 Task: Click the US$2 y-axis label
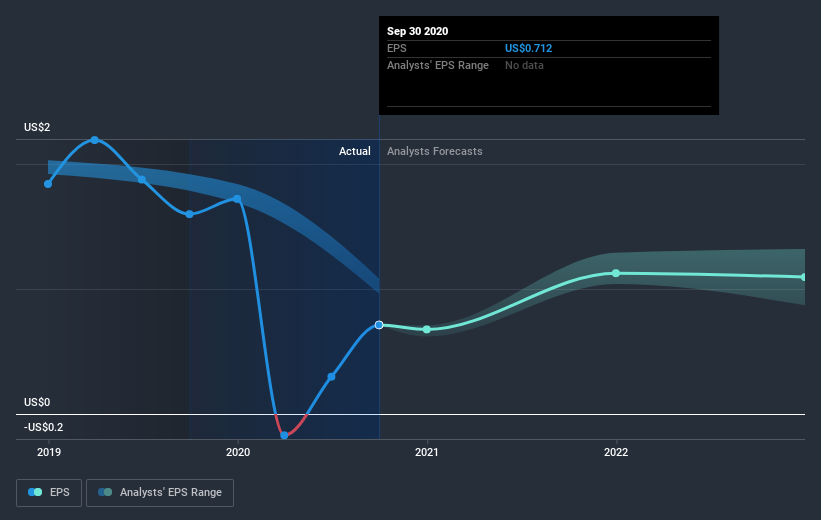click(37, 127)
